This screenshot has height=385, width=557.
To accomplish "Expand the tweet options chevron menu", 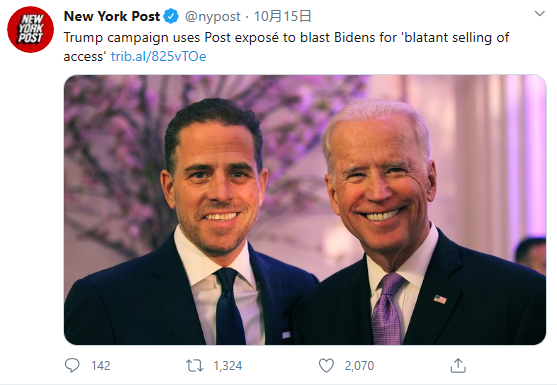I will [x=540, y=14].
